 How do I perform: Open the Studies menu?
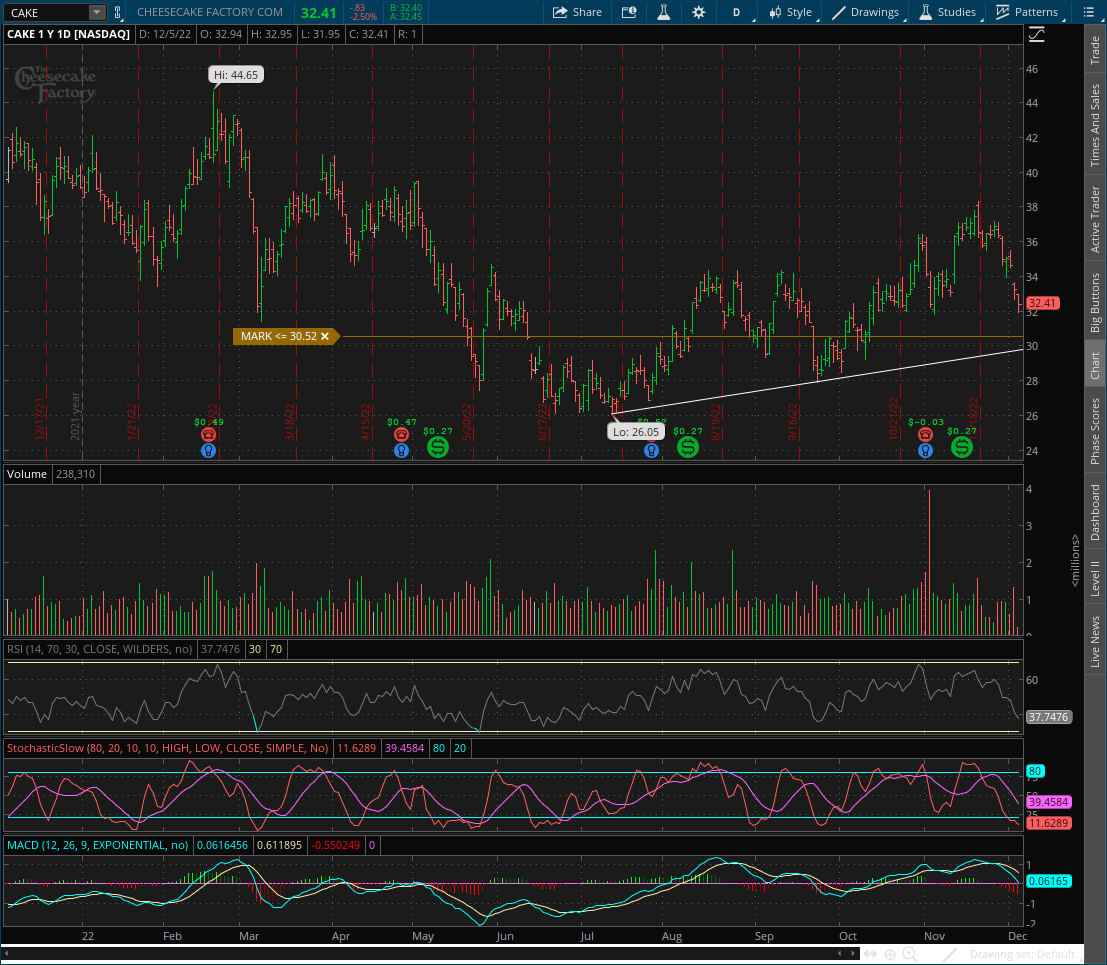(947, 12)
